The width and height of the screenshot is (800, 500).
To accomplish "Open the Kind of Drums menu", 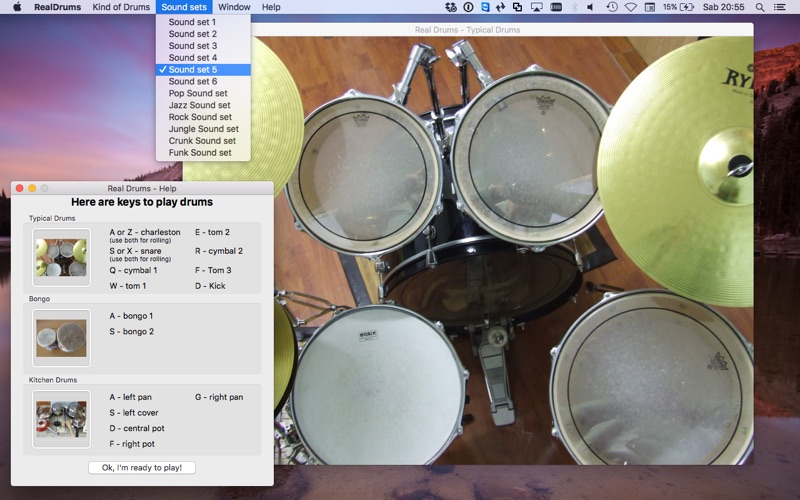I will [120, 7].
